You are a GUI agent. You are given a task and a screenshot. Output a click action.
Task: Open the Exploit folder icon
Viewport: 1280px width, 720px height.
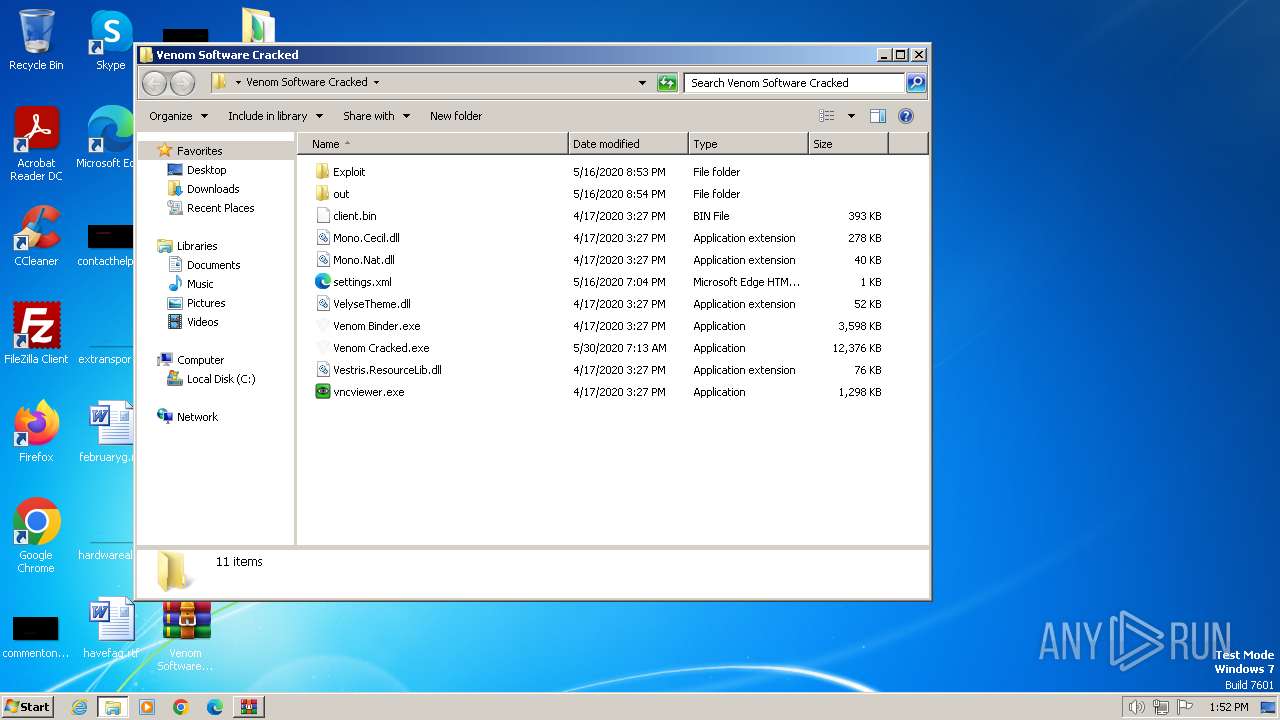[x=322, y=172]
